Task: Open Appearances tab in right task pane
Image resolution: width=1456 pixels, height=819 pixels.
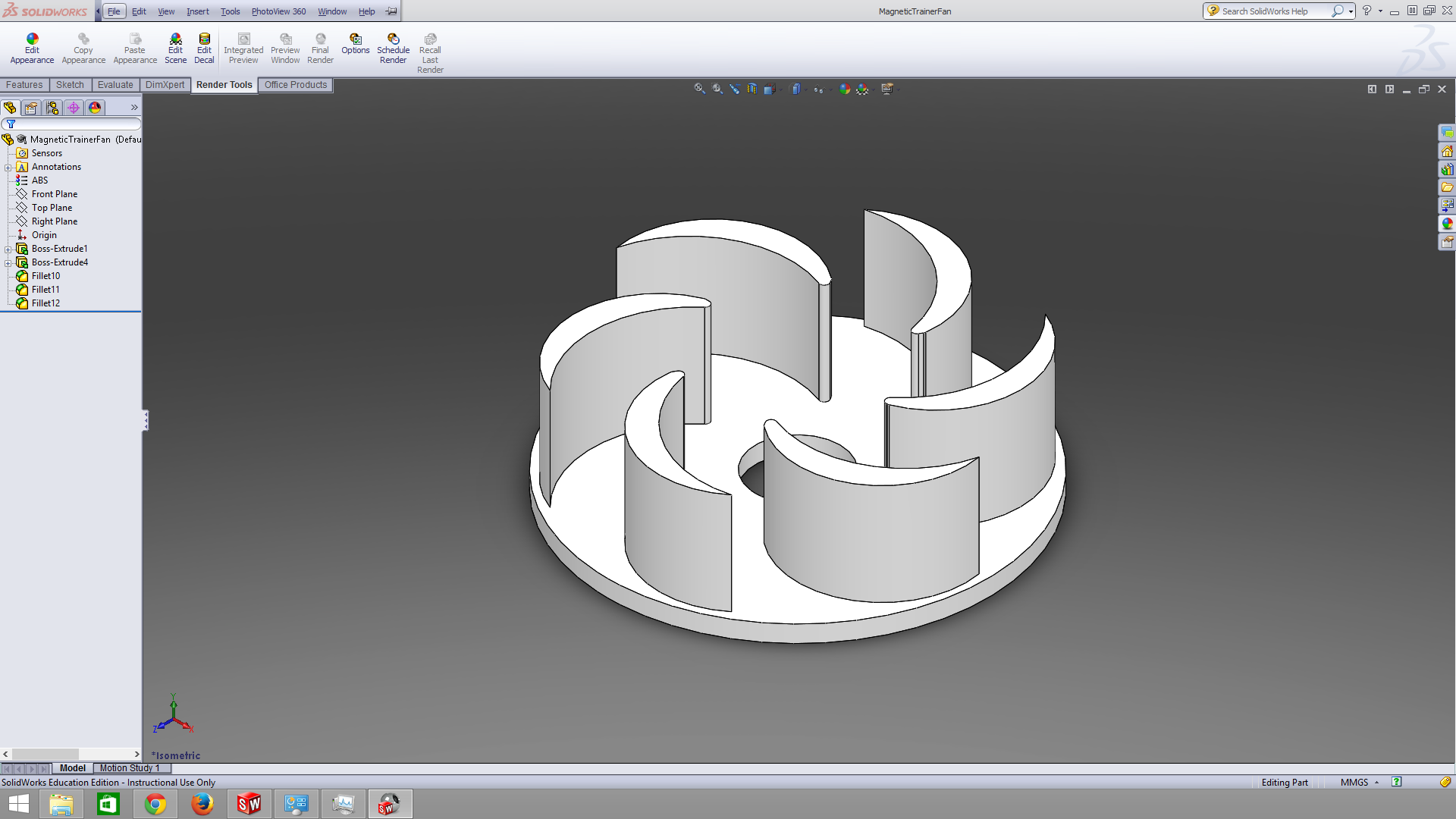Action: (1447, 224)
